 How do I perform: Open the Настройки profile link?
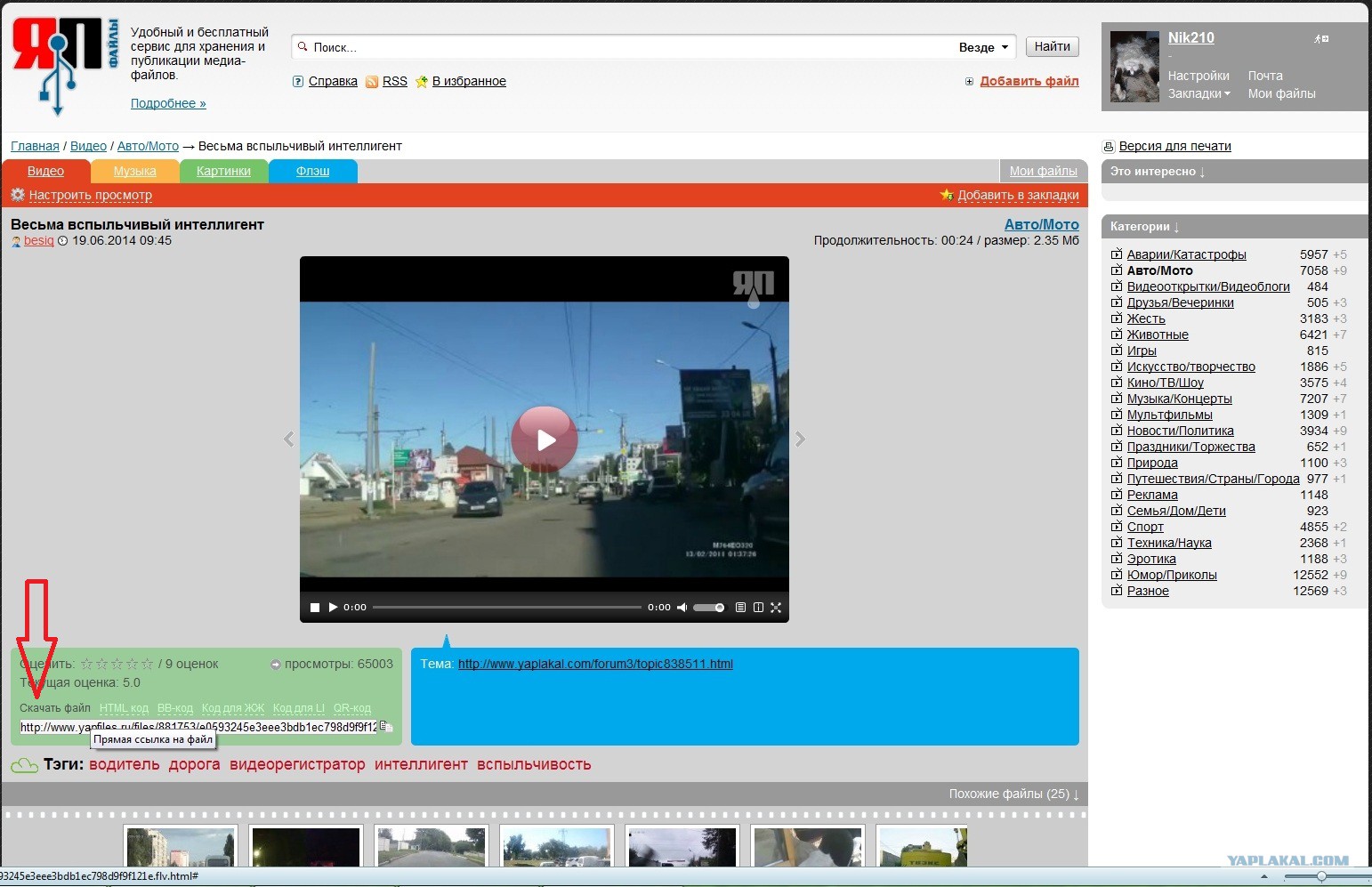point(1198,76)
